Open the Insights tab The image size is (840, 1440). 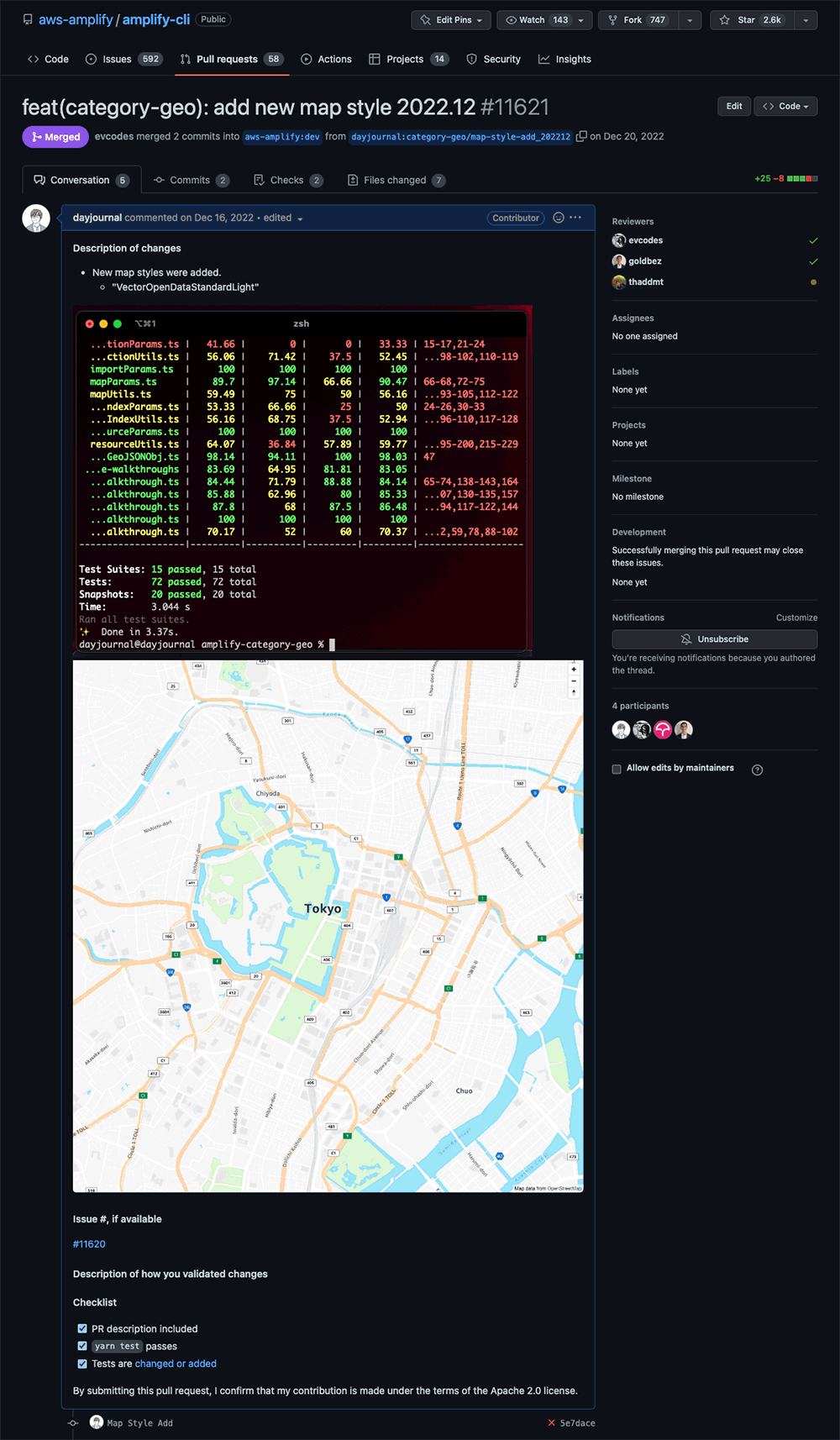point(564,59)
